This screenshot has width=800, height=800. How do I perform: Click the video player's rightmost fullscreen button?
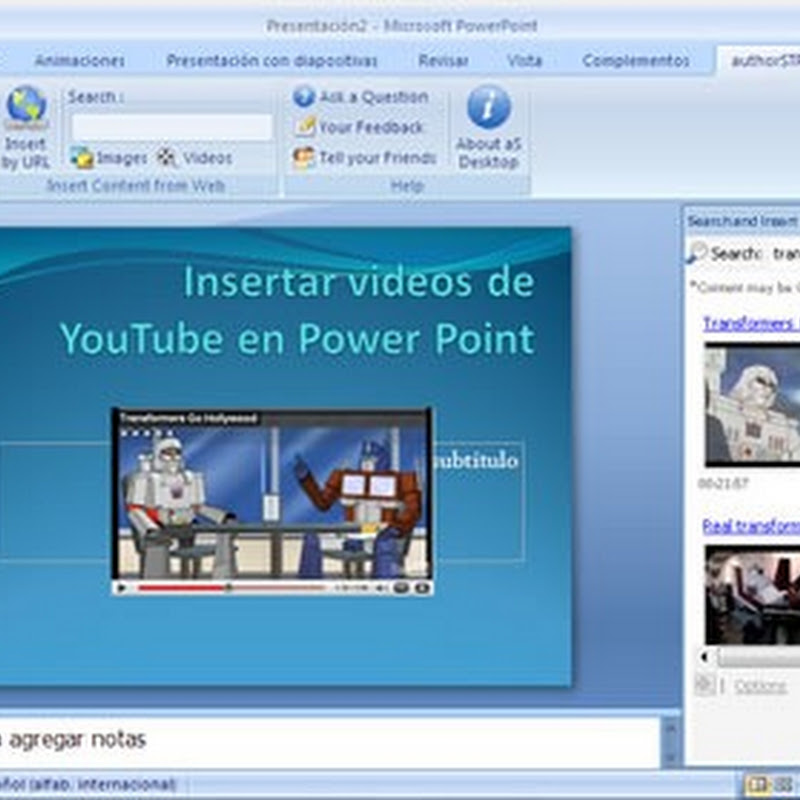coord(421,588)
